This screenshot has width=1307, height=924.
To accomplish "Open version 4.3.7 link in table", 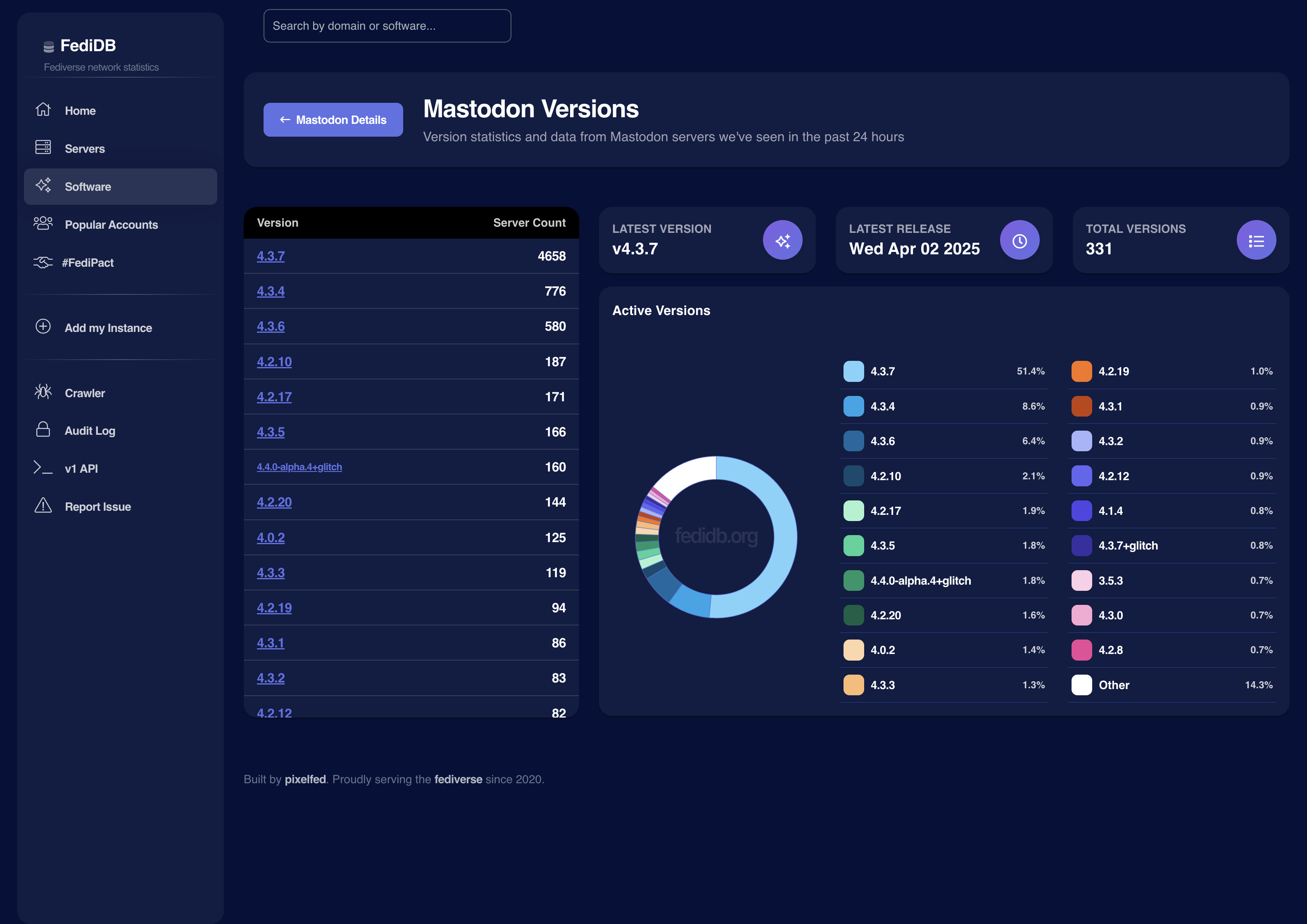I will 271,256.
